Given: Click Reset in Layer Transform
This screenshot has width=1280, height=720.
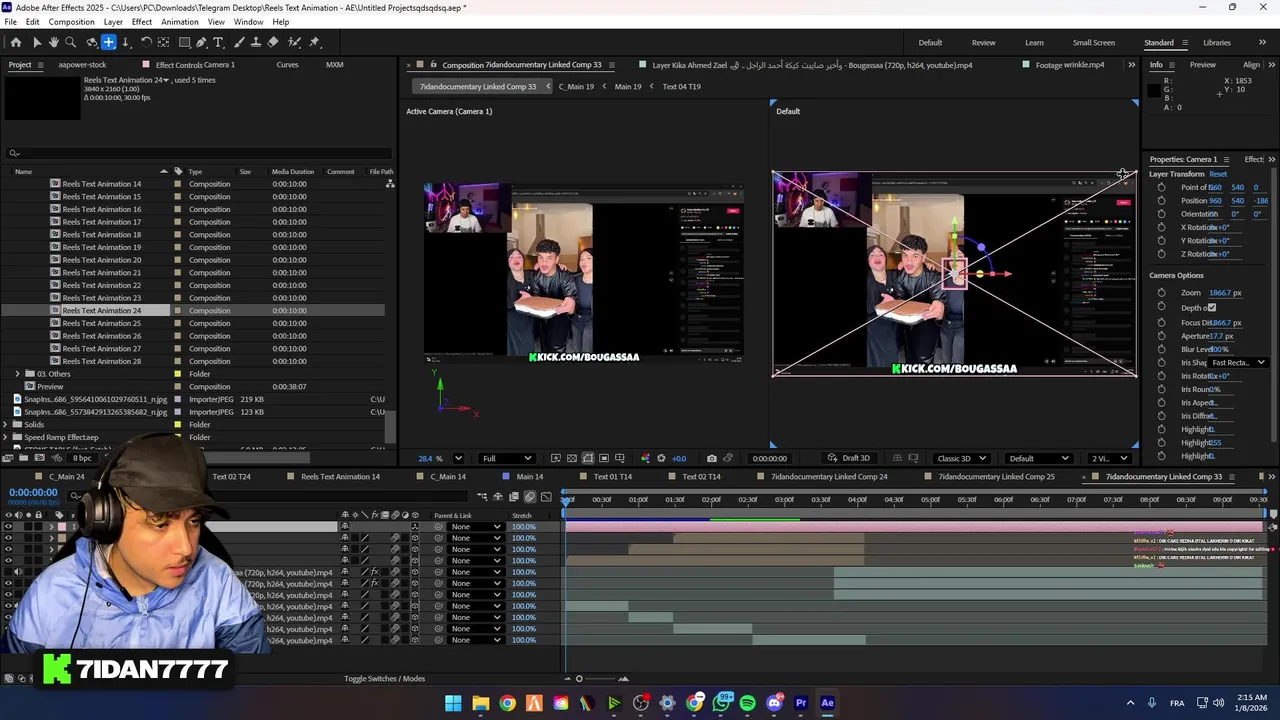Looking at the screenshot, I should (1218, 174).
